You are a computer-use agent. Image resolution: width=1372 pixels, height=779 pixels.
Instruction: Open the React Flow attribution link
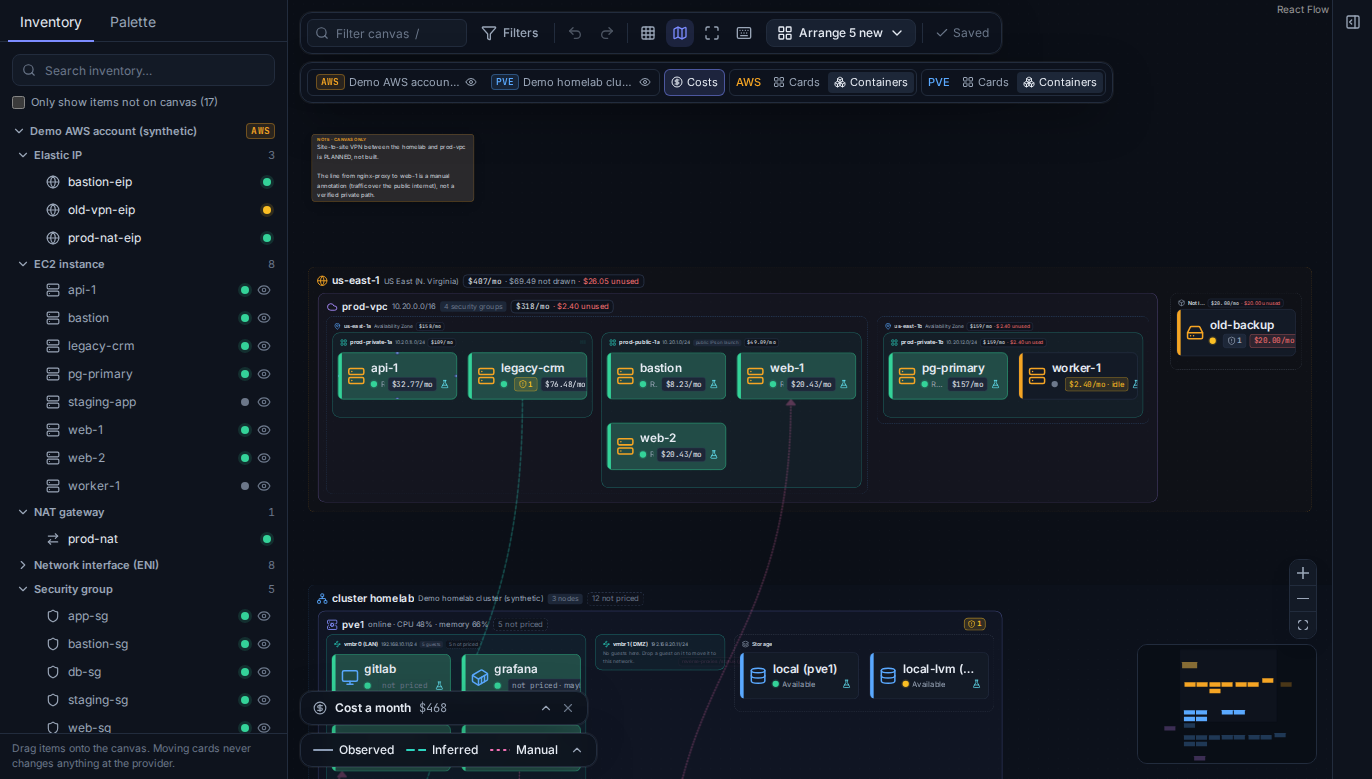pyautogui.click(x=1303, y=9)
